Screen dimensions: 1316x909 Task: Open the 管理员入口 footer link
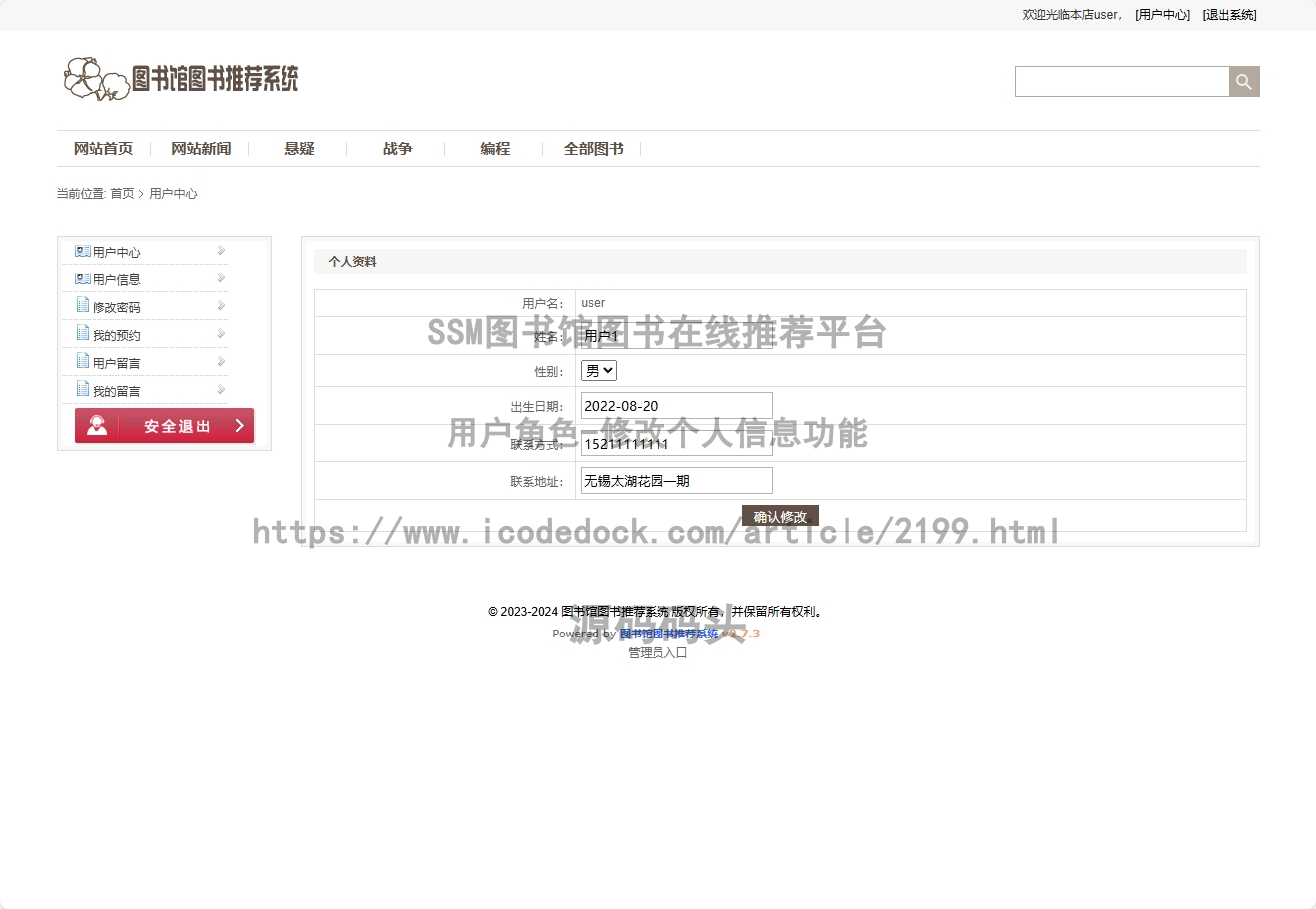(x=658, y=653)
